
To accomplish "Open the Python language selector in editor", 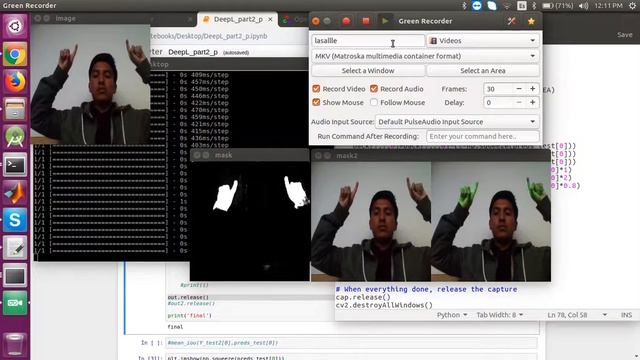I will (x=452, y=315).
